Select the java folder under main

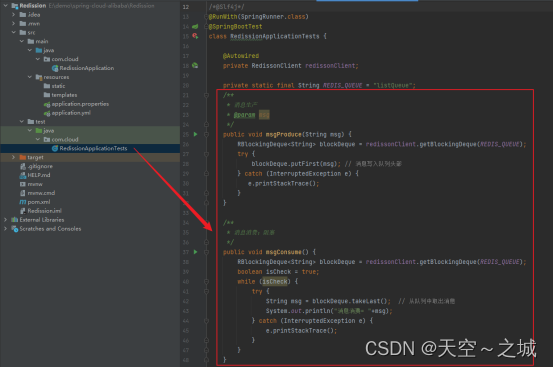[90, 50]
